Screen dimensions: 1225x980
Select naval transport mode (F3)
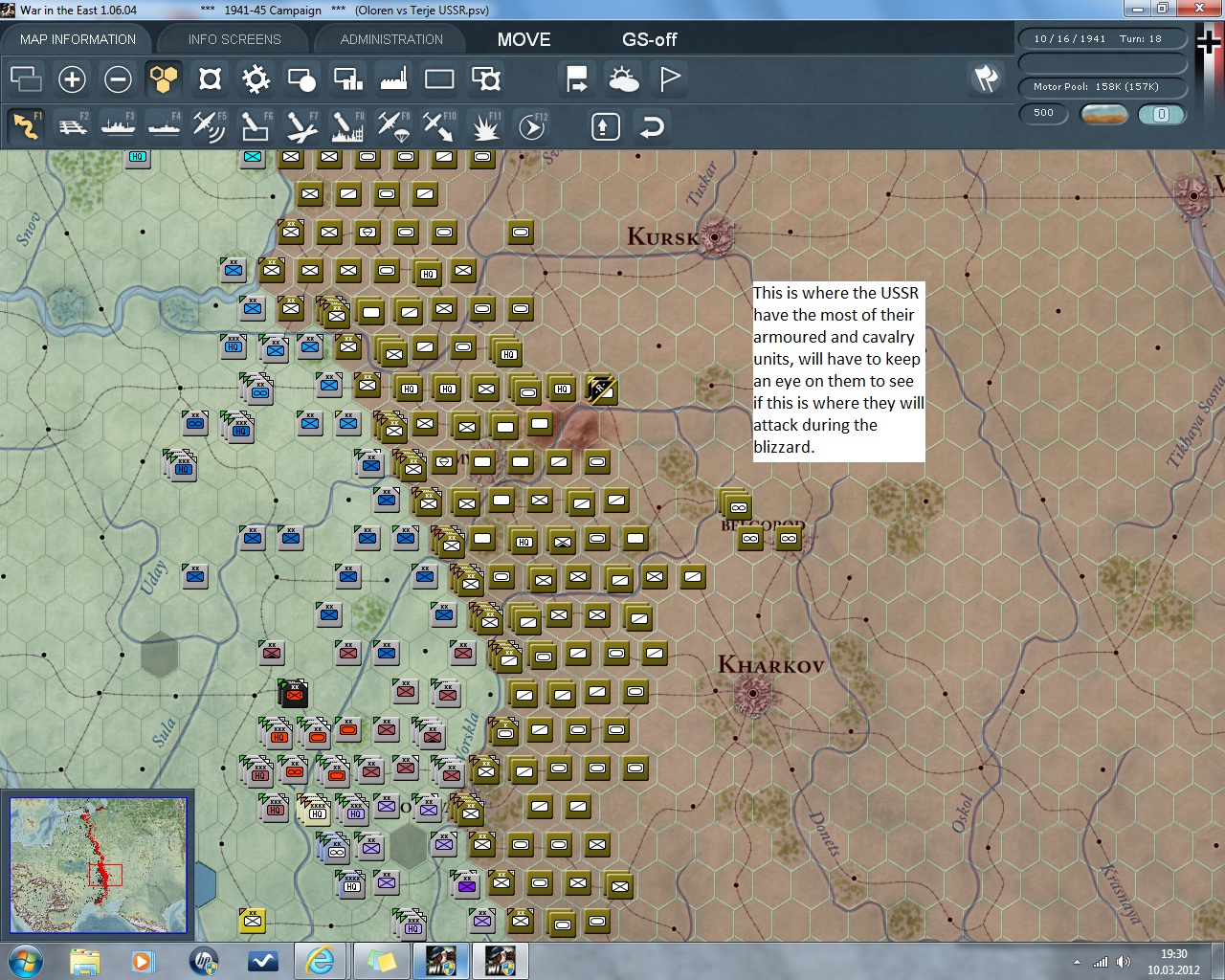tap(119, 126)
